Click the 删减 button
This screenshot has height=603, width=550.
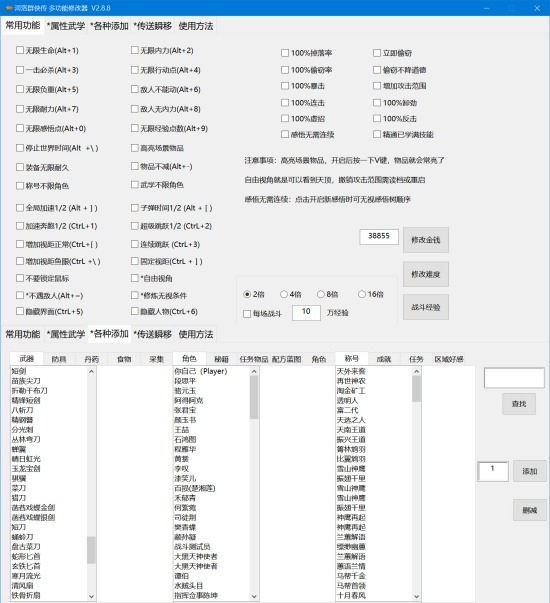pyautogui.click(x=530, y=510)
